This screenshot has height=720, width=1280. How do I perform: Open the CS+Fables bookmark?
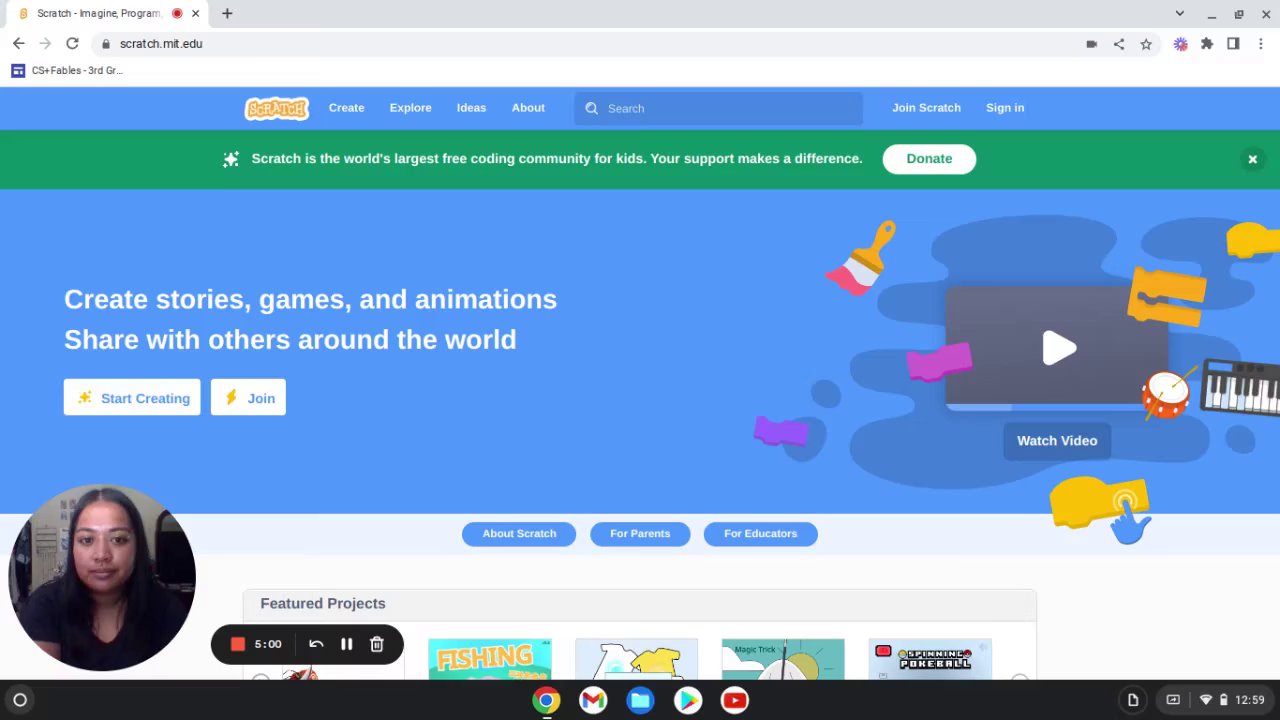pos(67,71)
